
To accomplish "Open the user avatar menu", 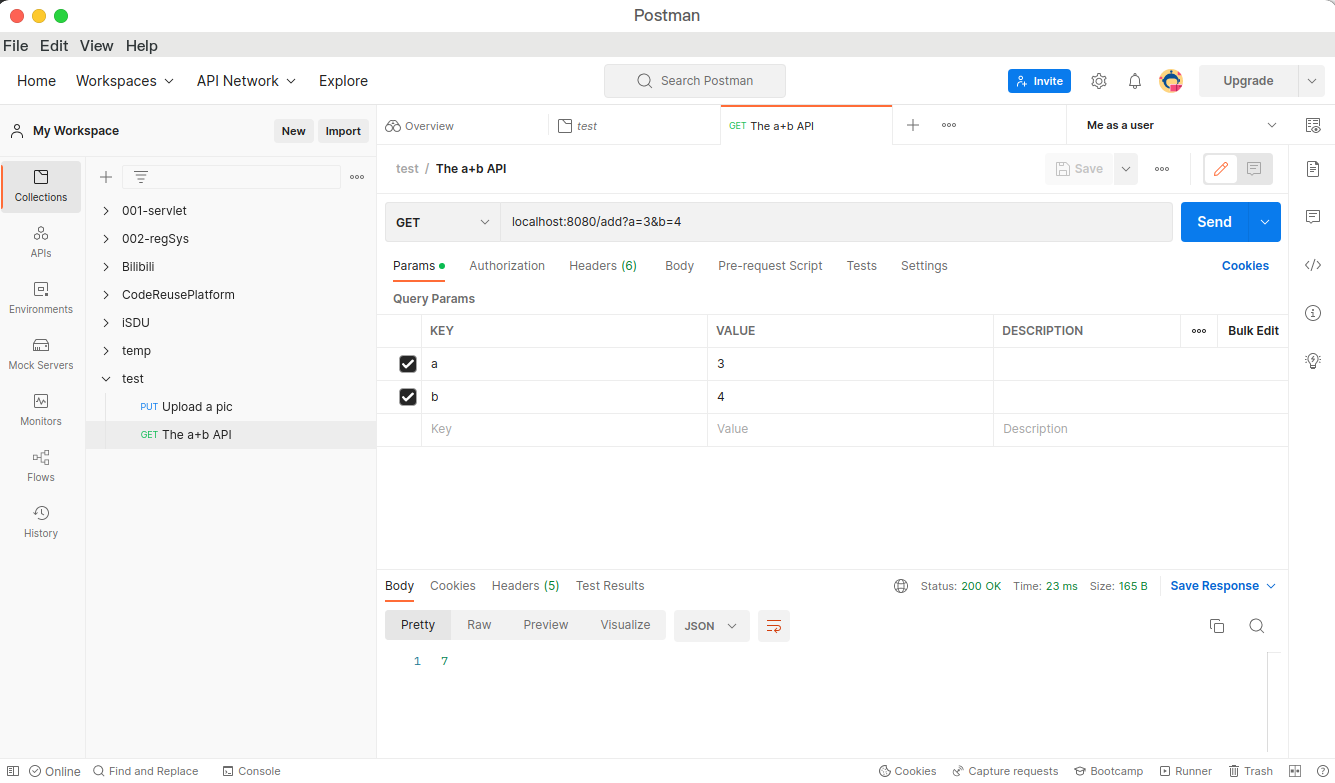I will pos(1171,81).
